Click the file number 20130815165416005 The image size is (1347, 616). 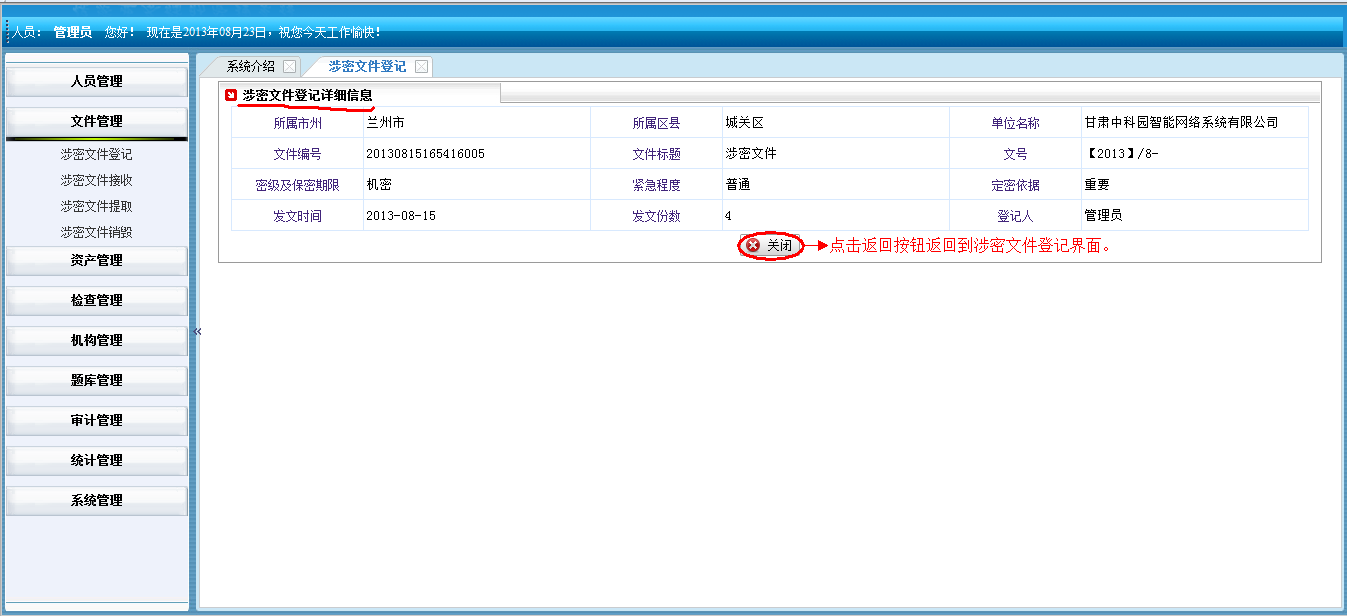point(426,154)
